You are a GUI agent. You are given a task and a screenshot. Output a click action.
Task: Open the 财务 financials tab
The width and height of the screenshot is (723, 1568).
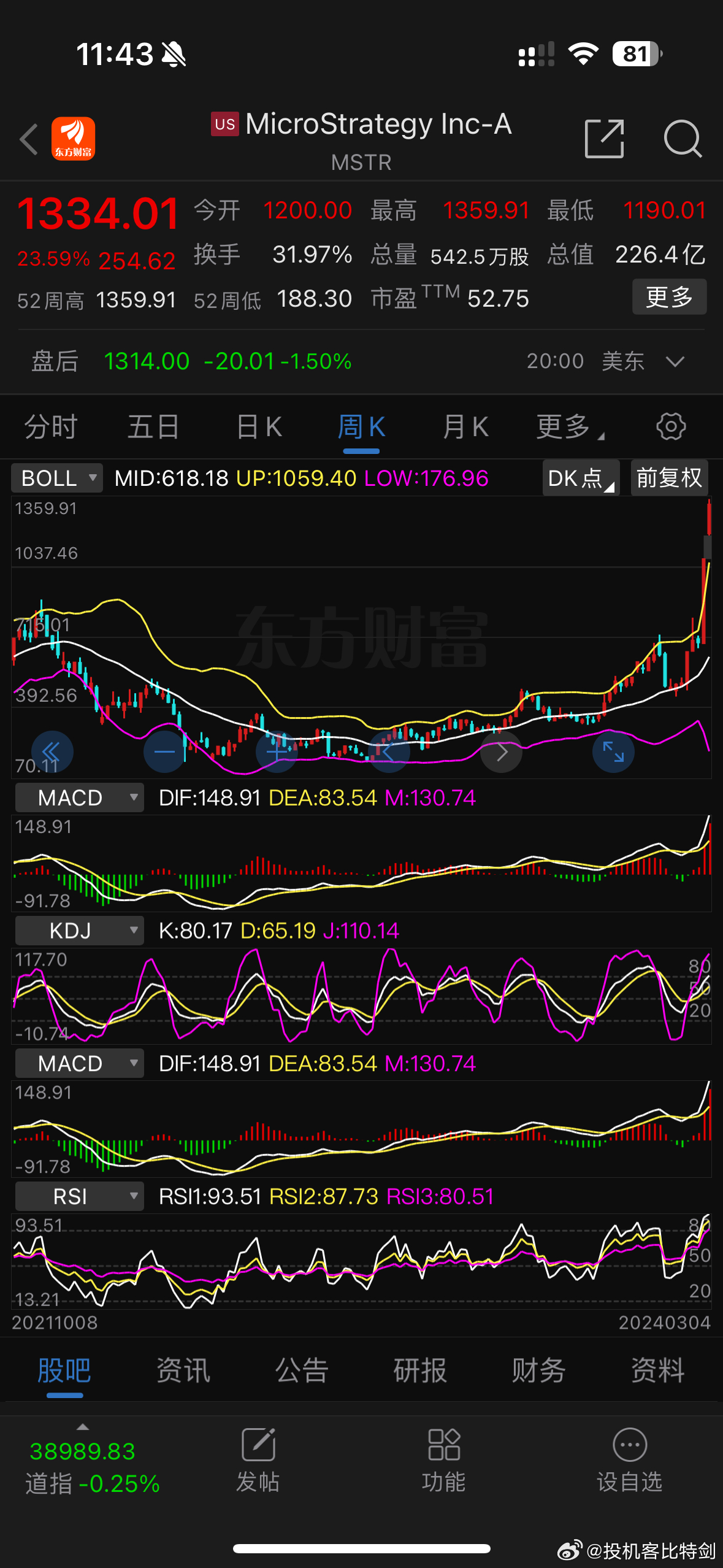(x=538, y=1370)
